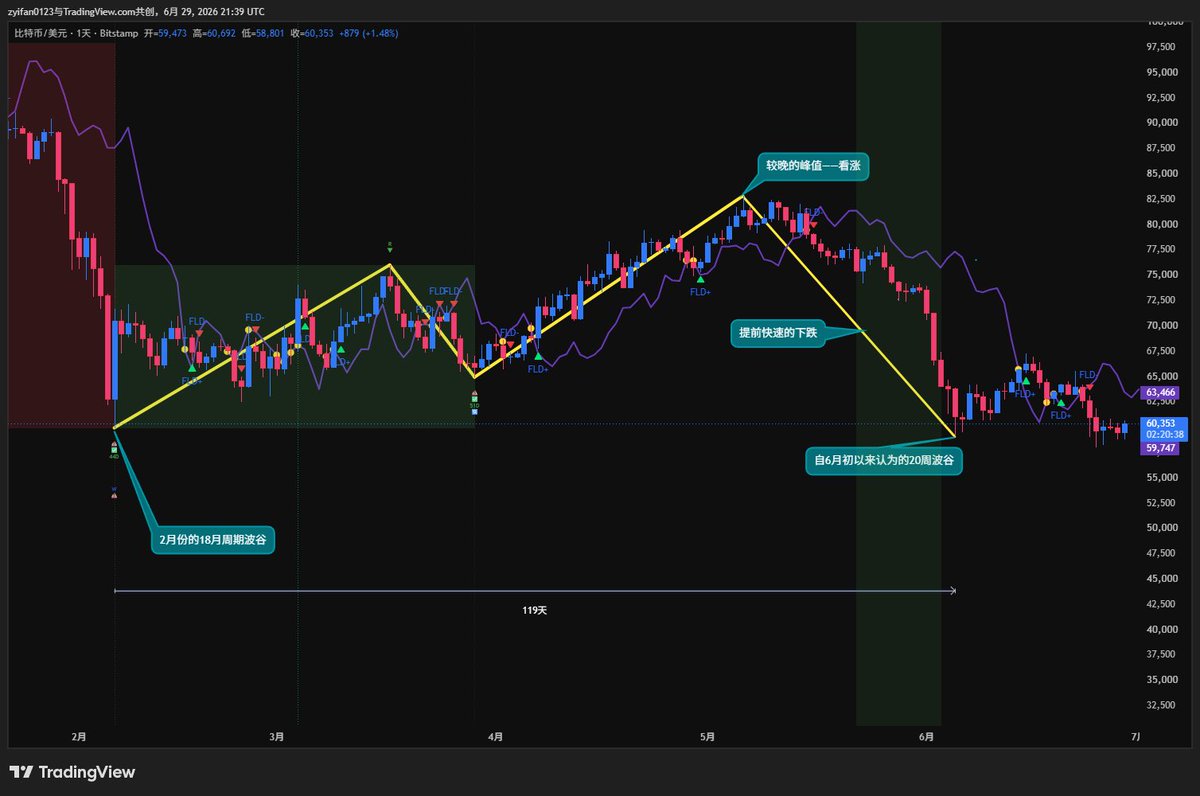
Task: Click the change value +879 (+1.48%)
Action: click(x=369, y=33)
